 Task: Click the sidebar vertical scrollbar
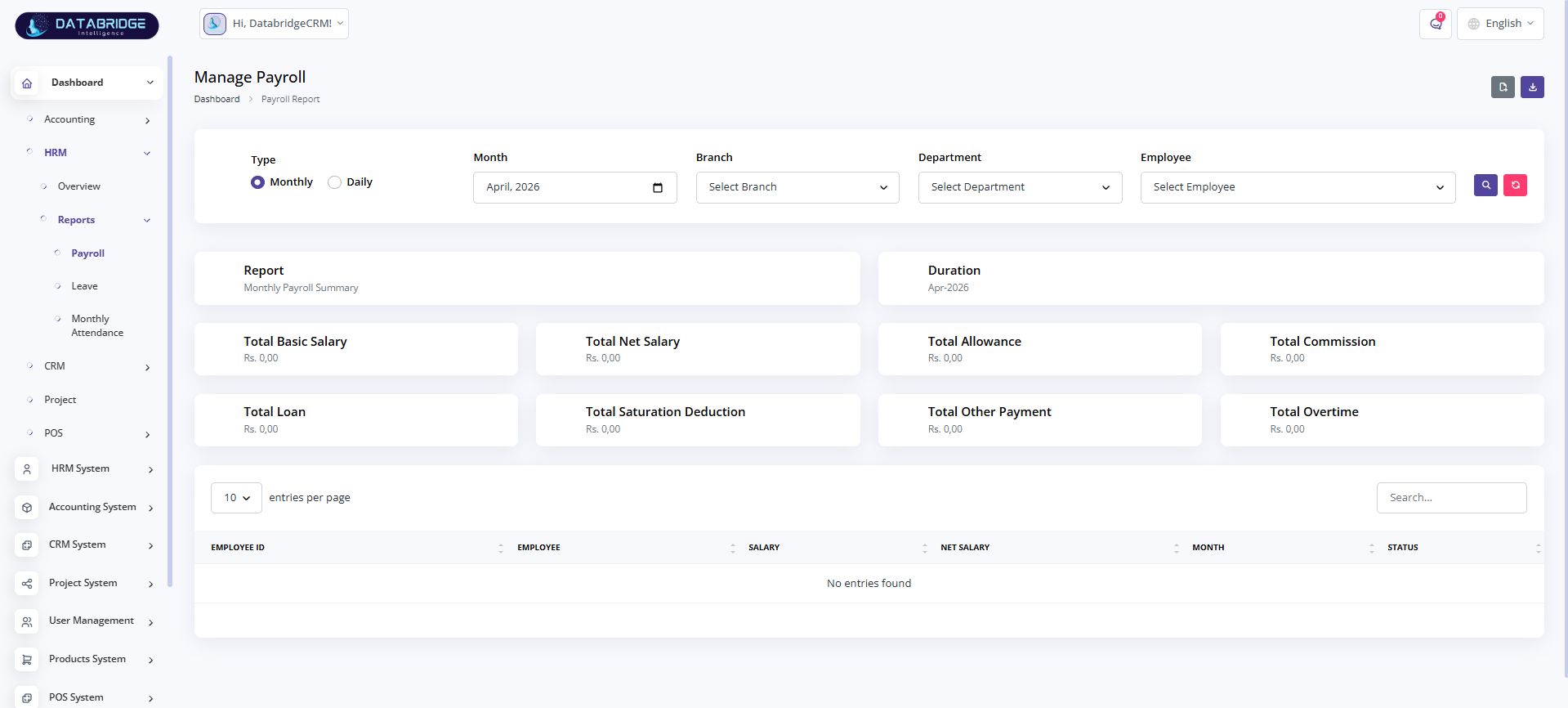[x=170, y=320]
